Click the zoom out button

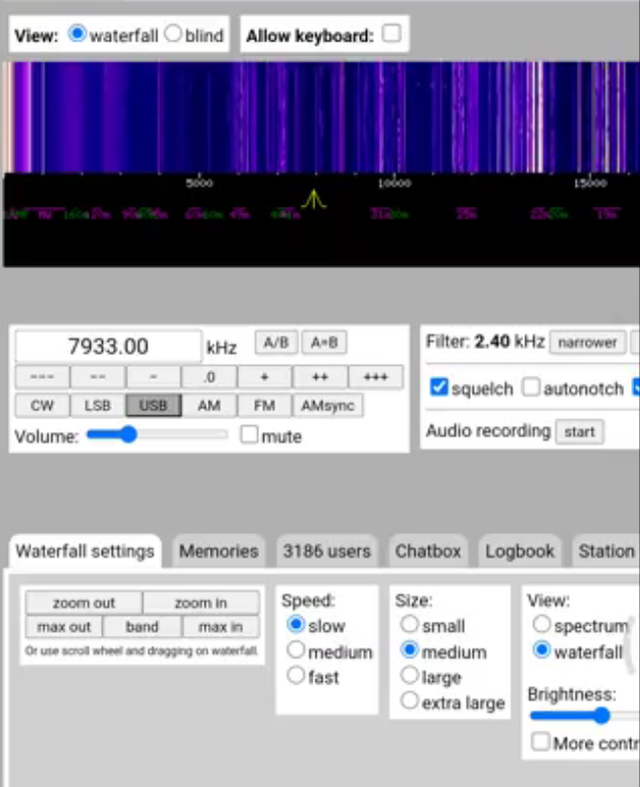pyautogui.click(x=84, y=603)
